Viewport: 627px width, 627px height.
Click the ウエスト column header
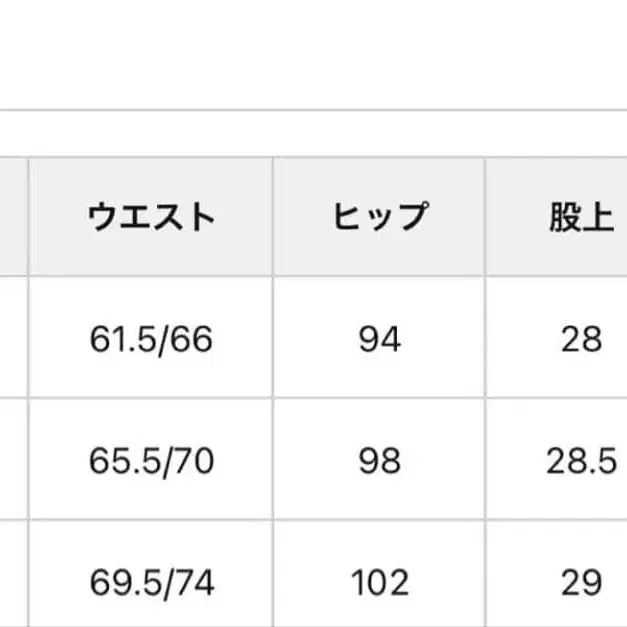[x=151, y=217]
